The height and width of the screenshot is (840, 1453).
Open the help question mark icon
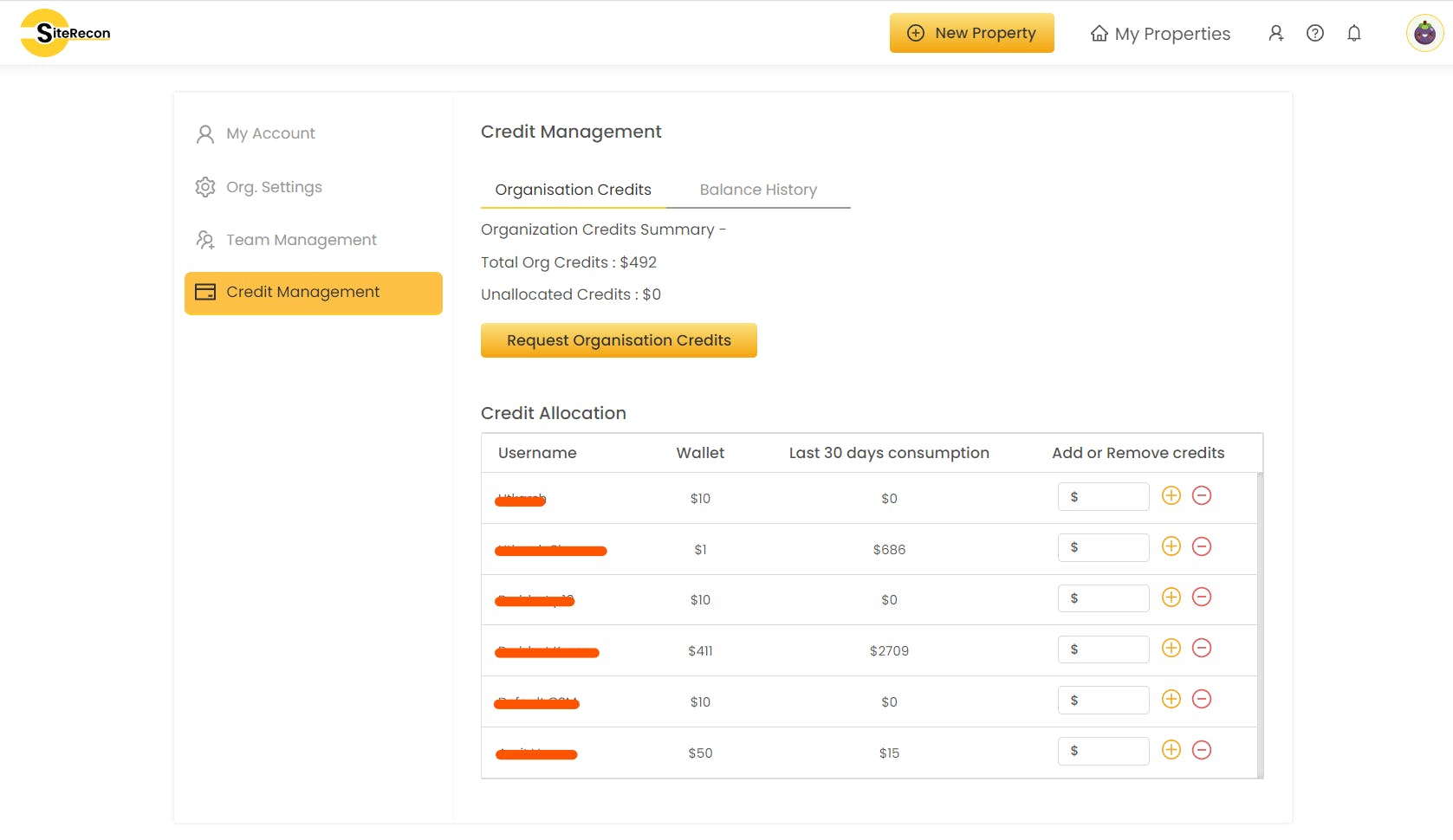pyautogui.click(x=1314, y=33)
